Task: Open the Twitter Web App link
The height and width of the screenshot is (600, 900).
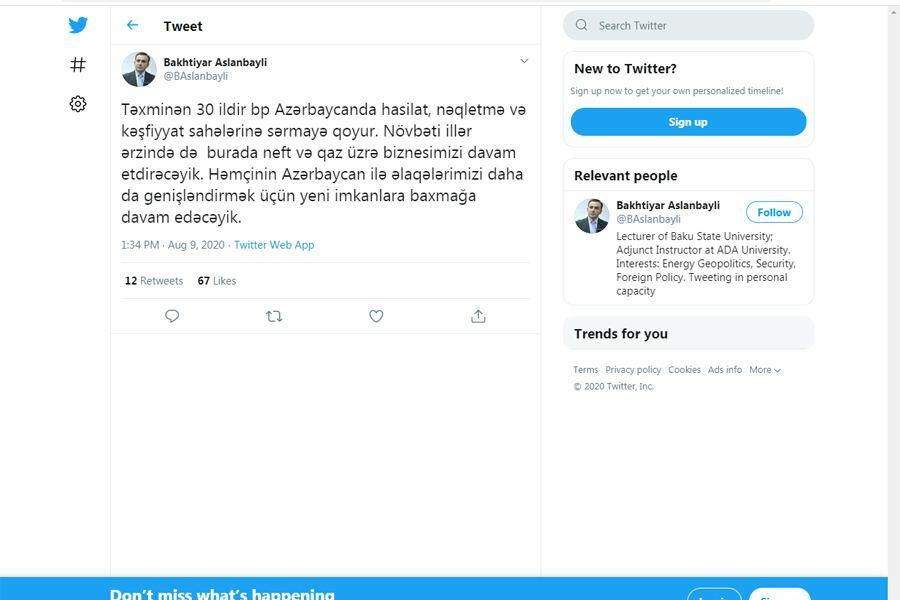Action: pos(274,245)
